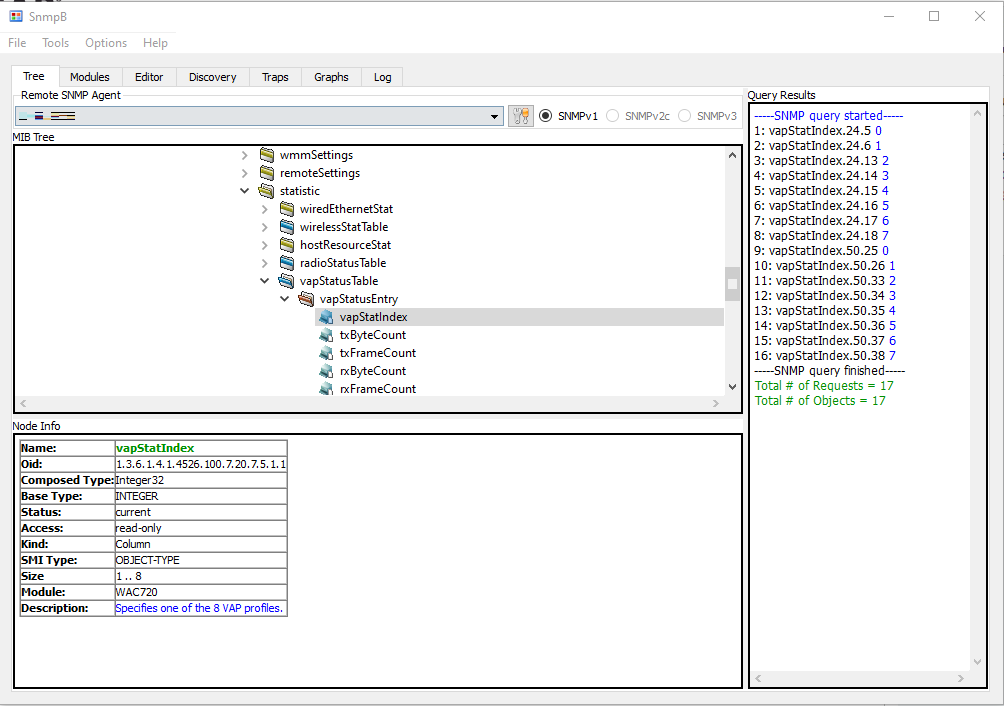Viewport: 1004px width, 706px height.
Task: Click the Query Results vertical scrollbar
Action: pyautogui.click(x=977, y=400)
